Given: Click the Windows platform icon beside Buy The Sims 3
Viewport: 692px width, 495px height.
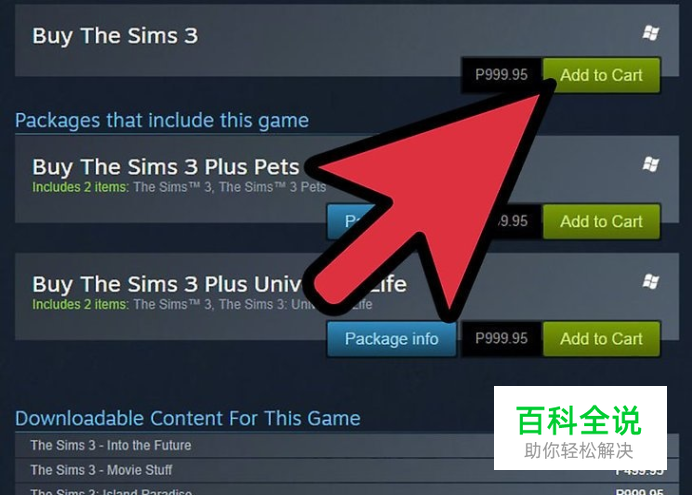Looking at the screenshot, I should click(x=651, y=33).
